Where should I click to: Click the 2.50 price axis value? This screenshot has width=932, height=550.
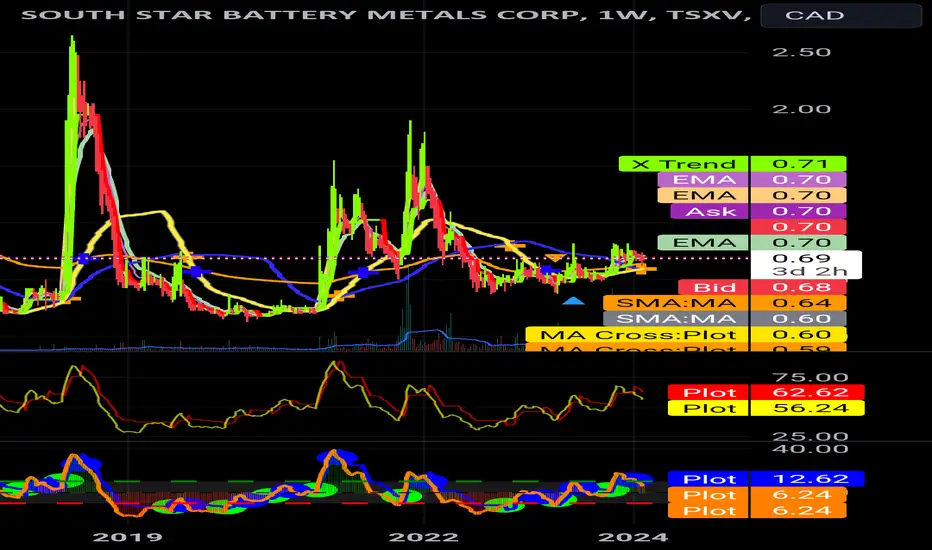click(801, 52)
